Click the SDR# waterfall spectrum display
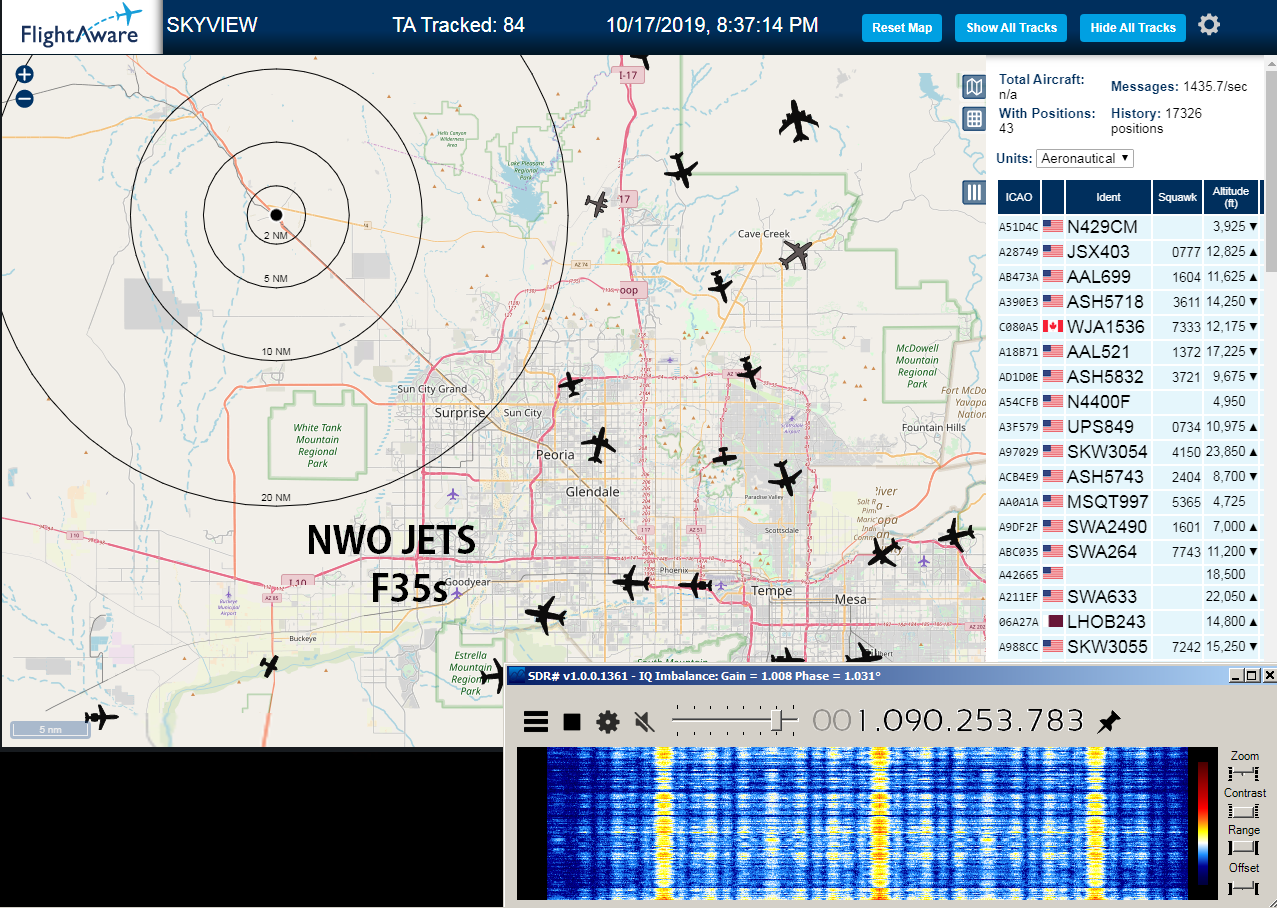Viewport: 1277px width, 909px height. [866, 823]
